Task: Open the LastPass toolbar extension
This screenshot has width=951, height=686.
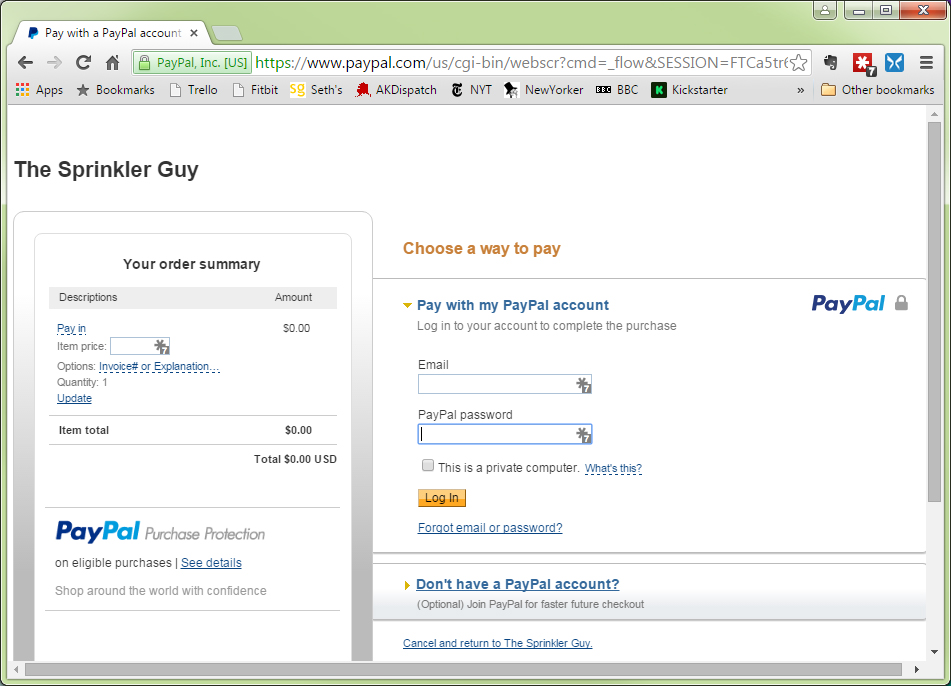Action: coord(863,62)
